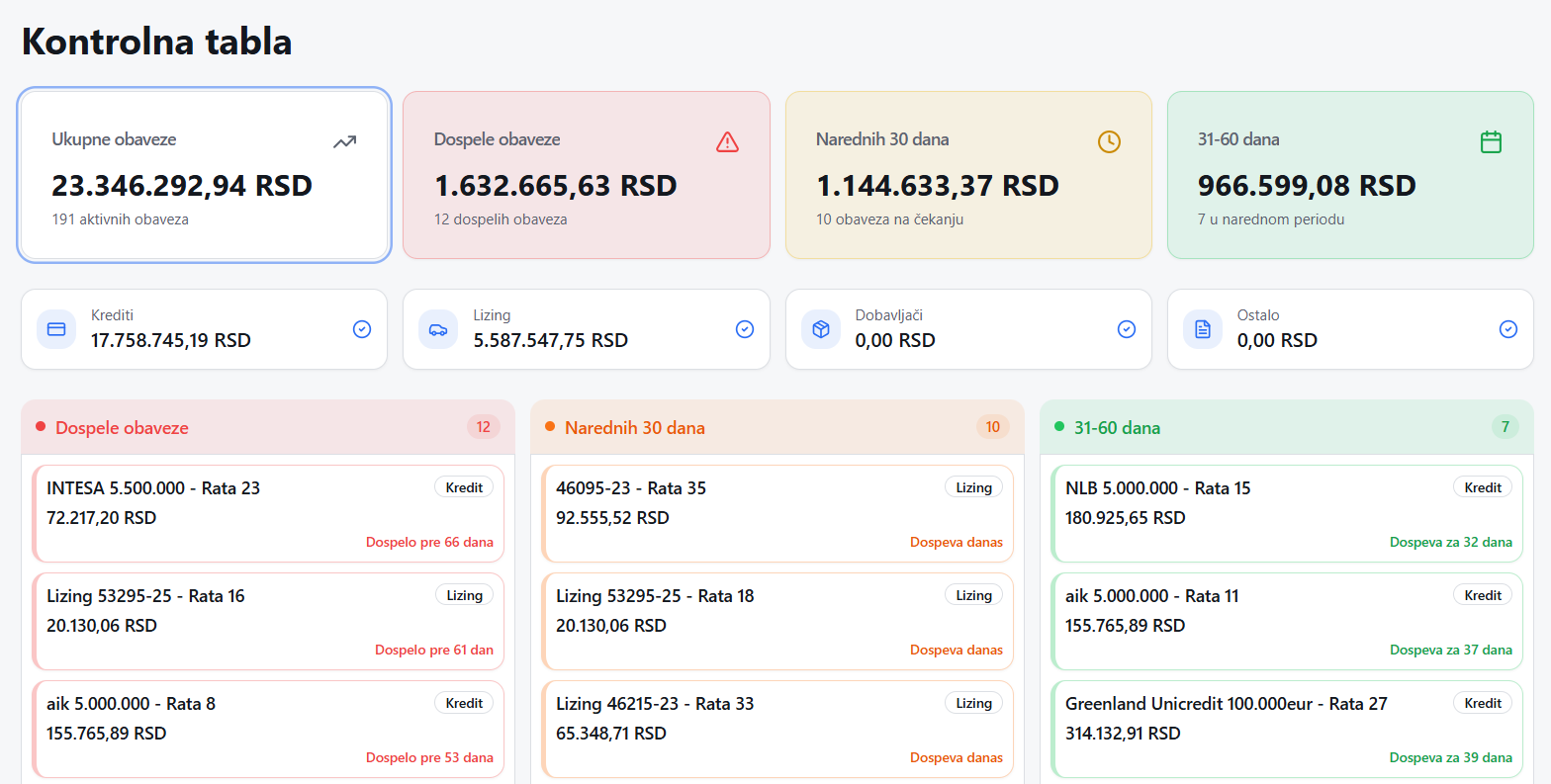Click the car icon beside Lizing
Screen dimensions: 1551x784
(438, 329)
